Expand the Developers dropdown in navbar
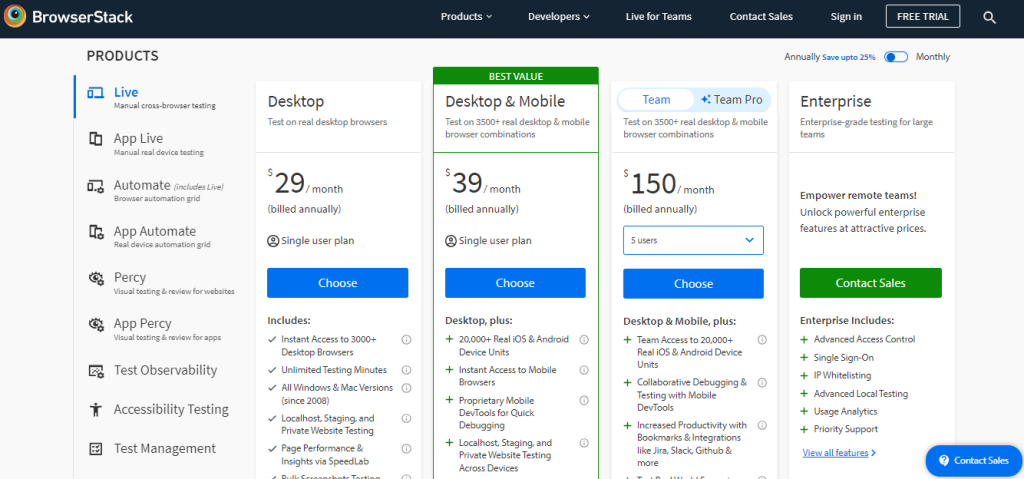Screen dimensions: 1024x479 (x=559, y=17)
